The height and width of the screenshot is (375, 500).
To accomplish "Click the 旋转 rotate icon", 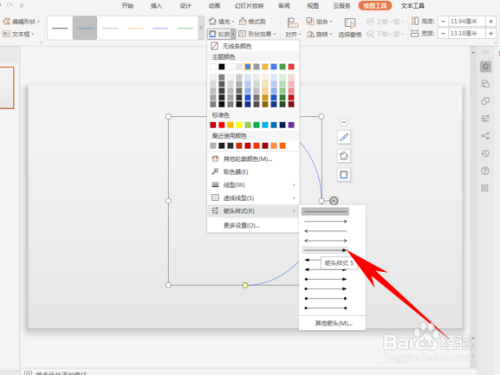I will (x=310, y=34).
